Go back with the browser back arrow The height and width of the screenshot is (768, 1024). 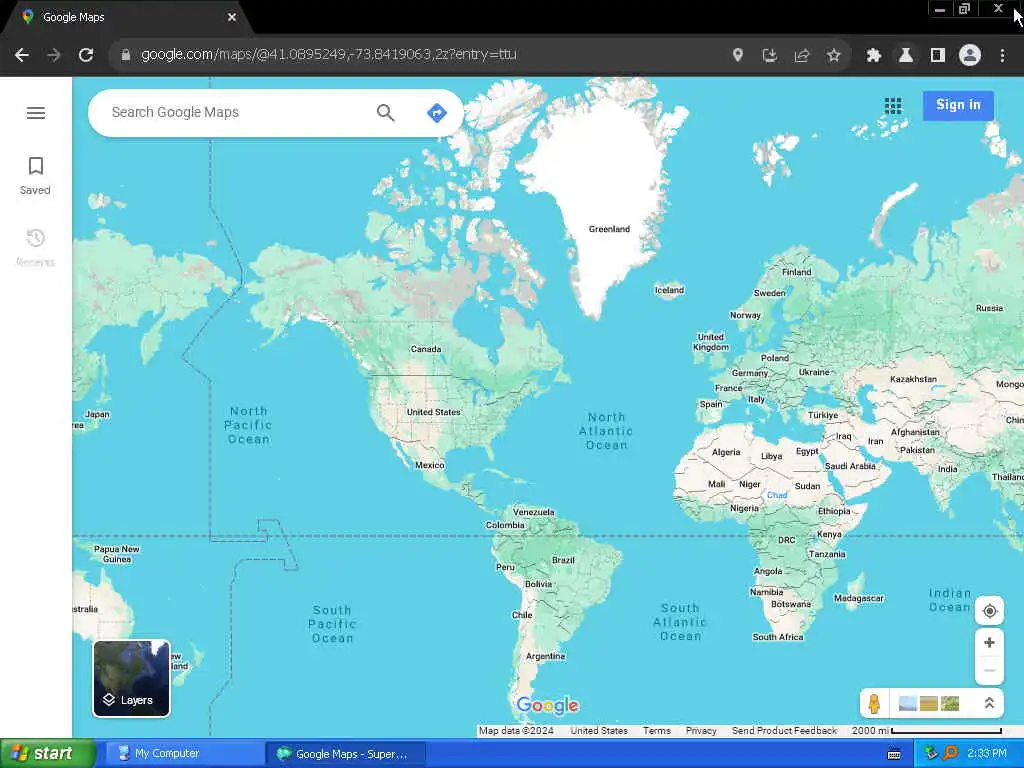point(22,55)
